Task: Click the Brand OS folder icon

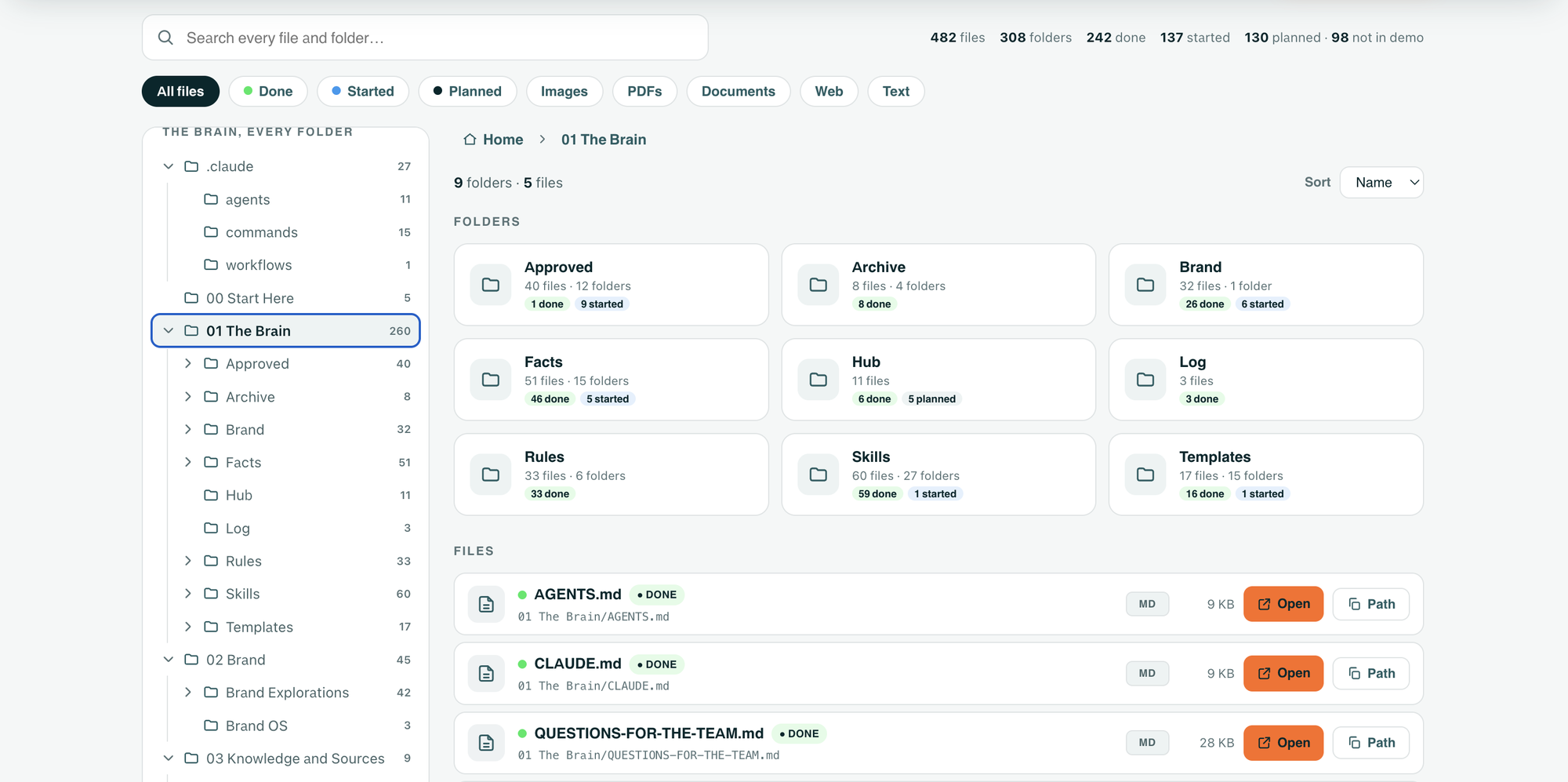Action: pos(211,726)
